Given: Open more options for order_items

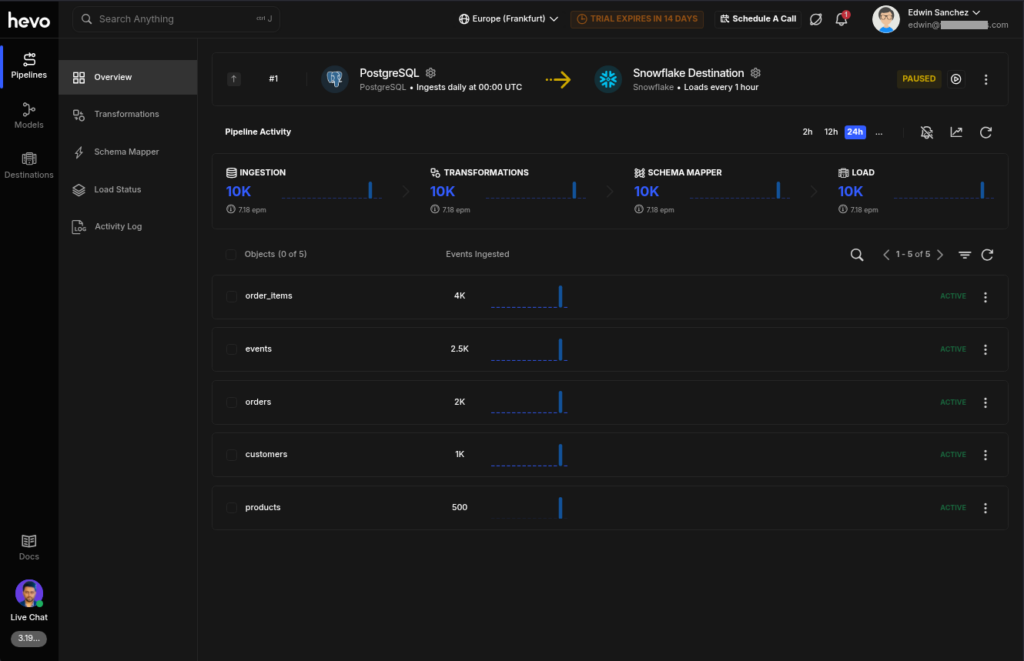Looking at the screenshot, I should coord(985,297).
